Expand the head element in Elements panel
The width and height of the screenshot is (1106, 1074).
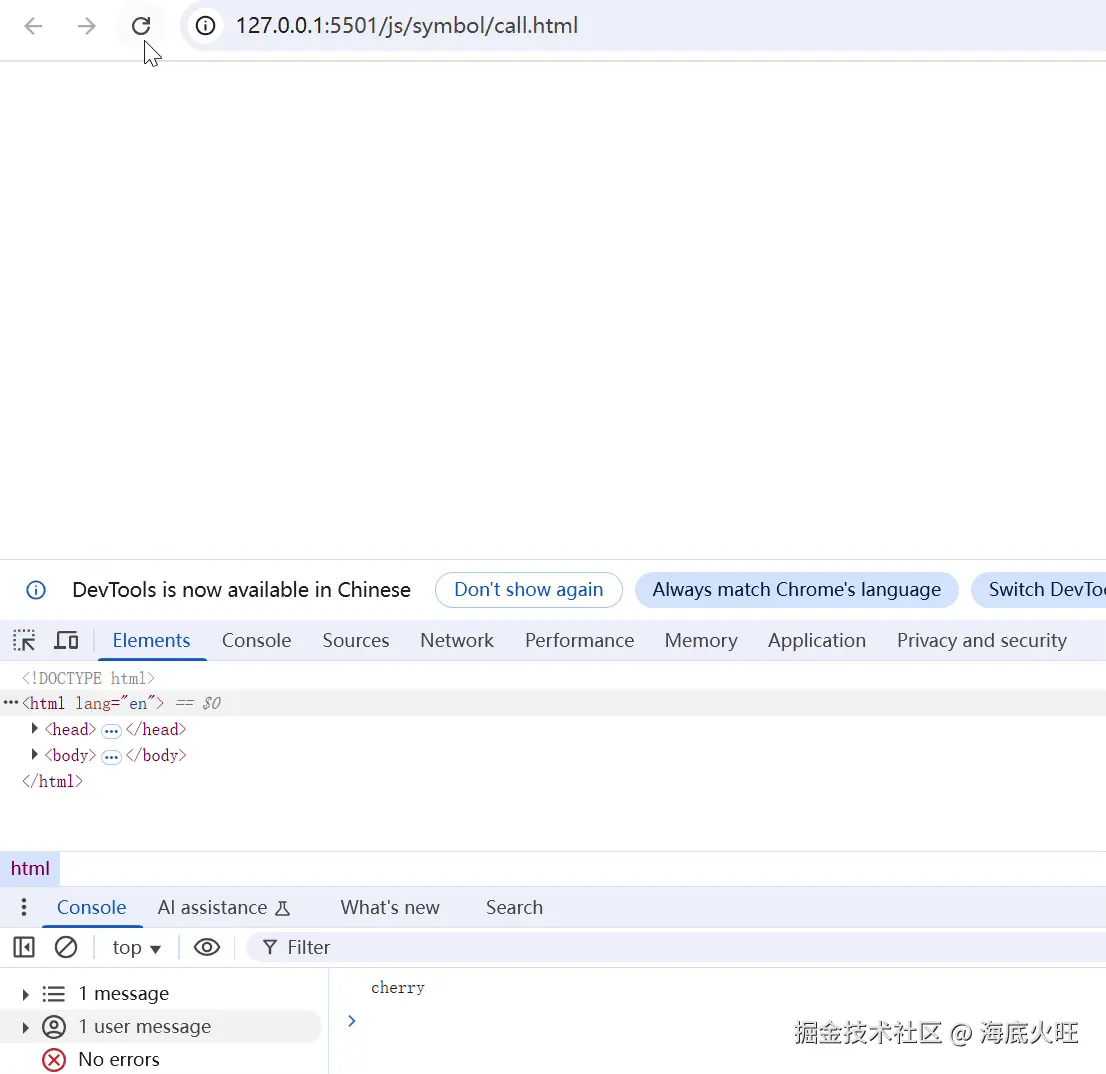pyautogui.click(x=35, y=729)
